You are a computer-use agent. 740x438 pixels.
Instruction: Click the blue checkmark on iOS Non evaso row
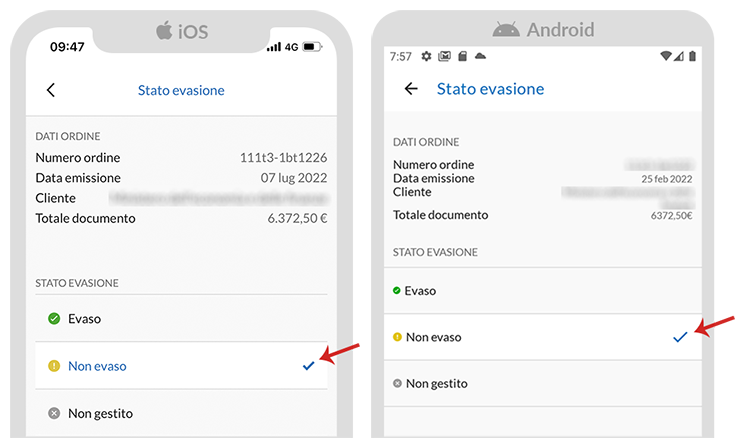point(309,366)
